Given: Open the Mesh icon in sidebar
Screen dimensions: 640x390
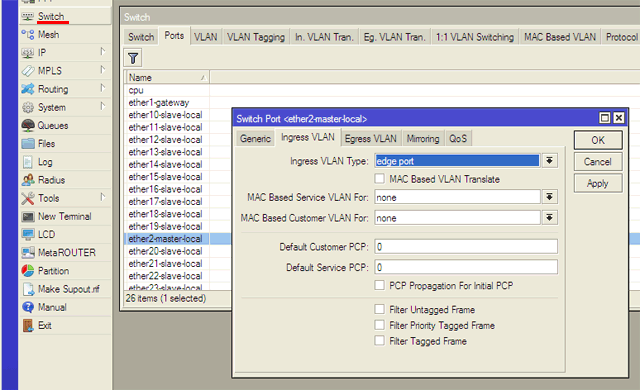Looking at the screenshot, I should pos(28,35).
